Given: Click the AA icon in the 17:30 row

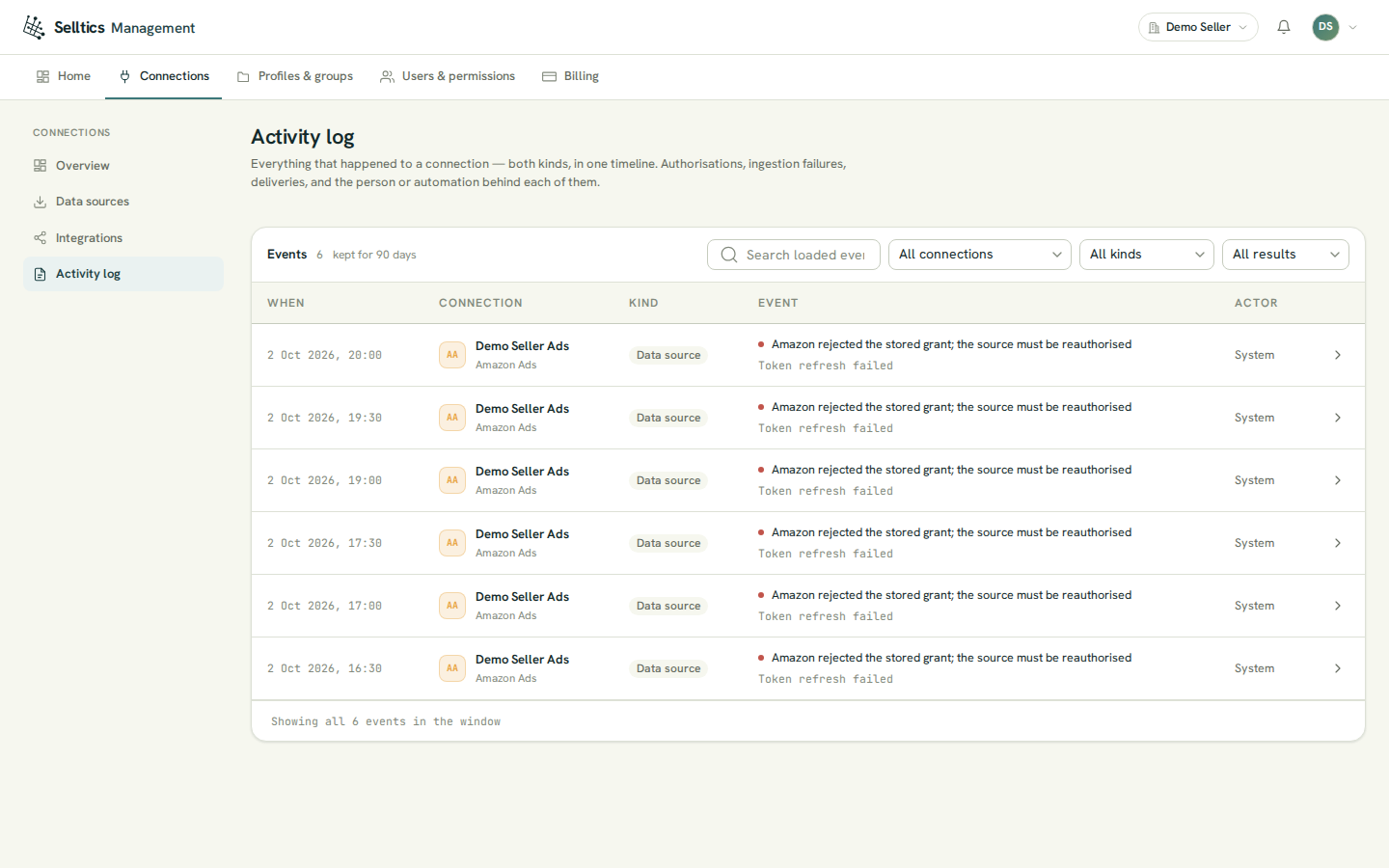Looking at the screenshot, I should point(452,543).
